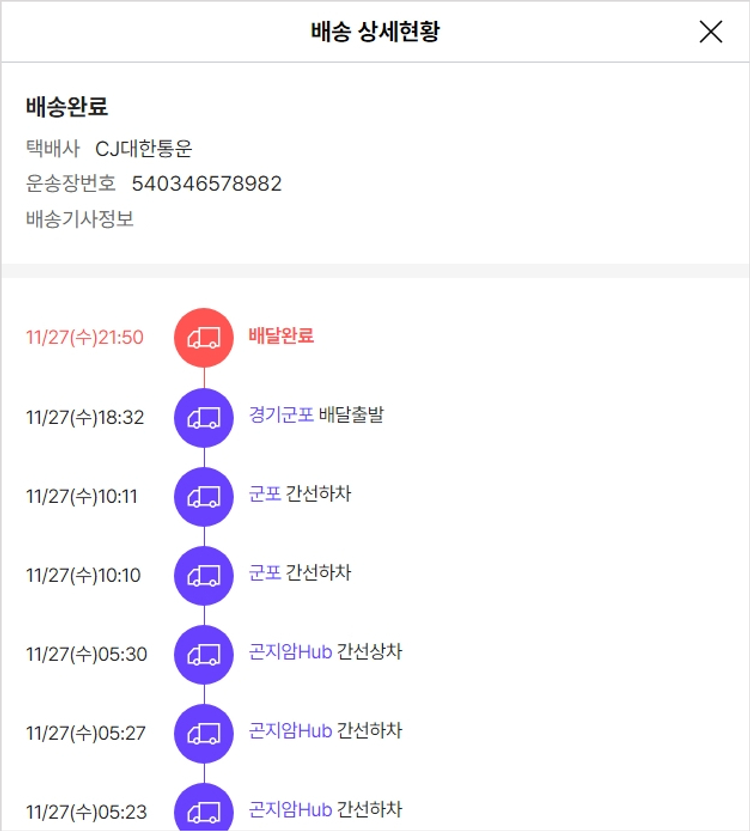The width and height of the screenshot is (750, 831).
Task: Click the truck icon on the 05:27 row
Action: [204, 733]
